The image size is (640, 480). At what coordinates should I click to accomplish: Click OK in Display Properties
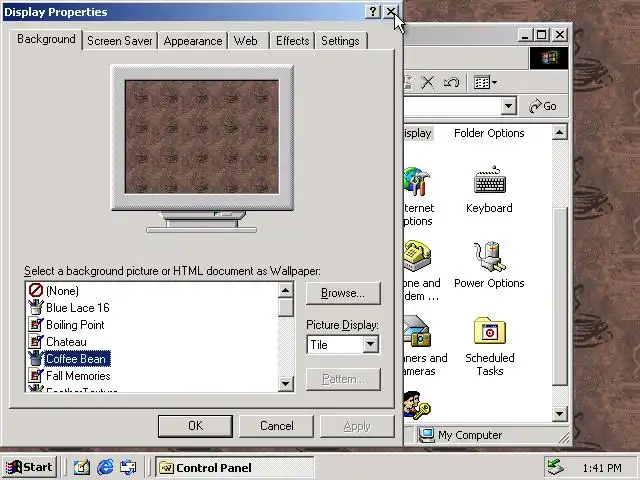[x=196, y=426]
